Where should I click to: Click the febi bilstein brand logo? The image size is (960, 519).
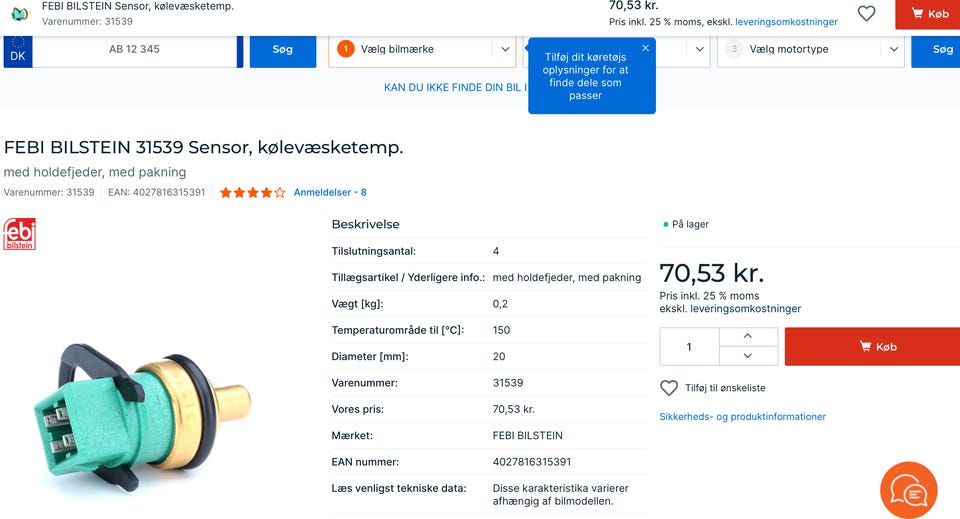[x=20, y=233]
